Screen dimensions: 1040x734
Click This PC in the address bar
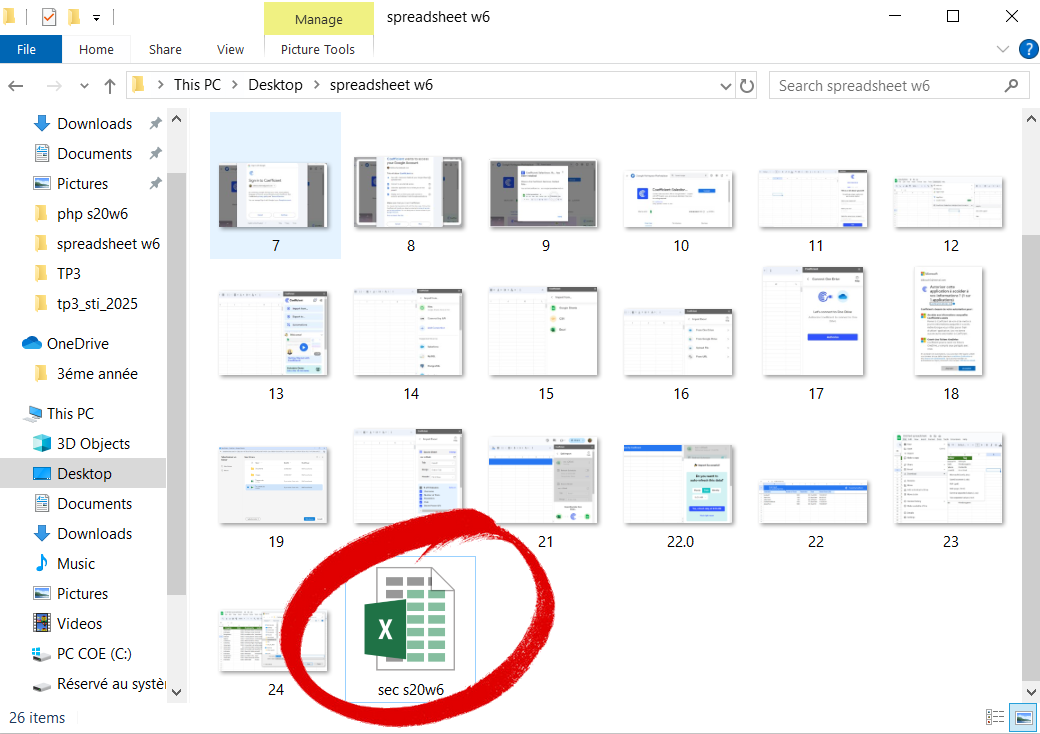(x=197, y=85)
